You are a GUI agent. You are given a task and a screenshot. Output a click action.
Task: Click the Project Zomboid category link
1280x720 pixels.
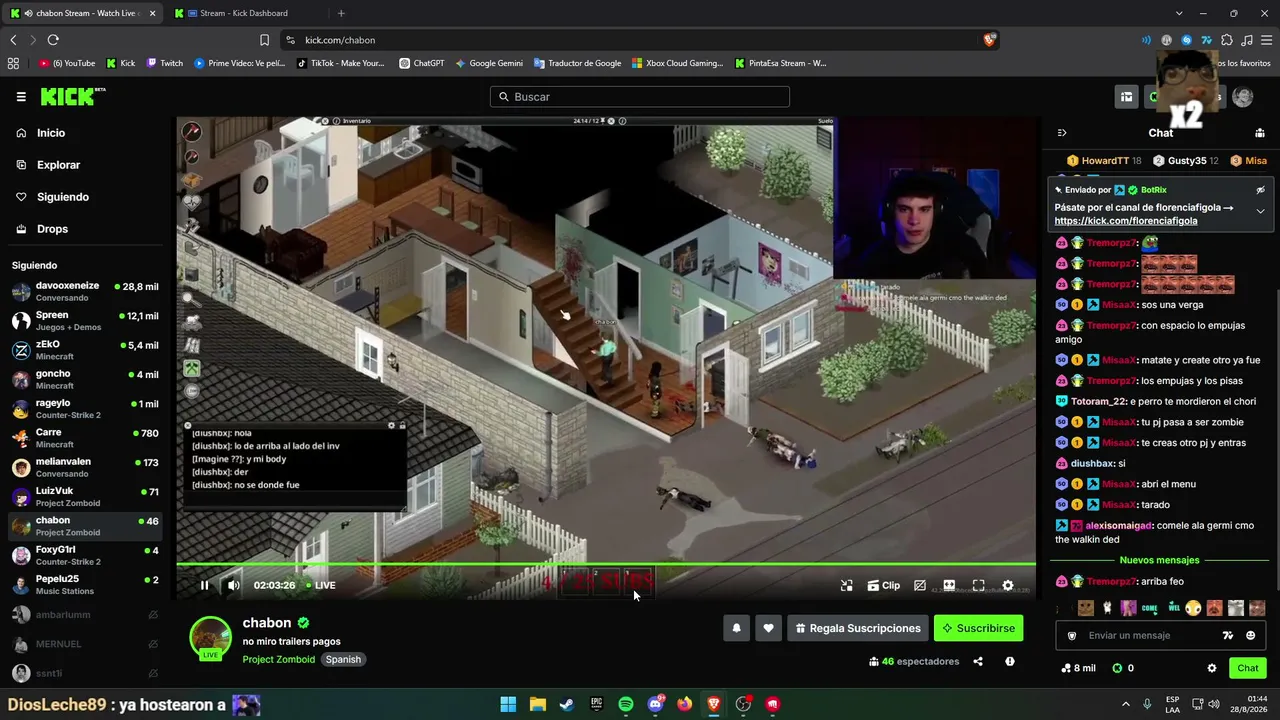click(x=278, y=659)
